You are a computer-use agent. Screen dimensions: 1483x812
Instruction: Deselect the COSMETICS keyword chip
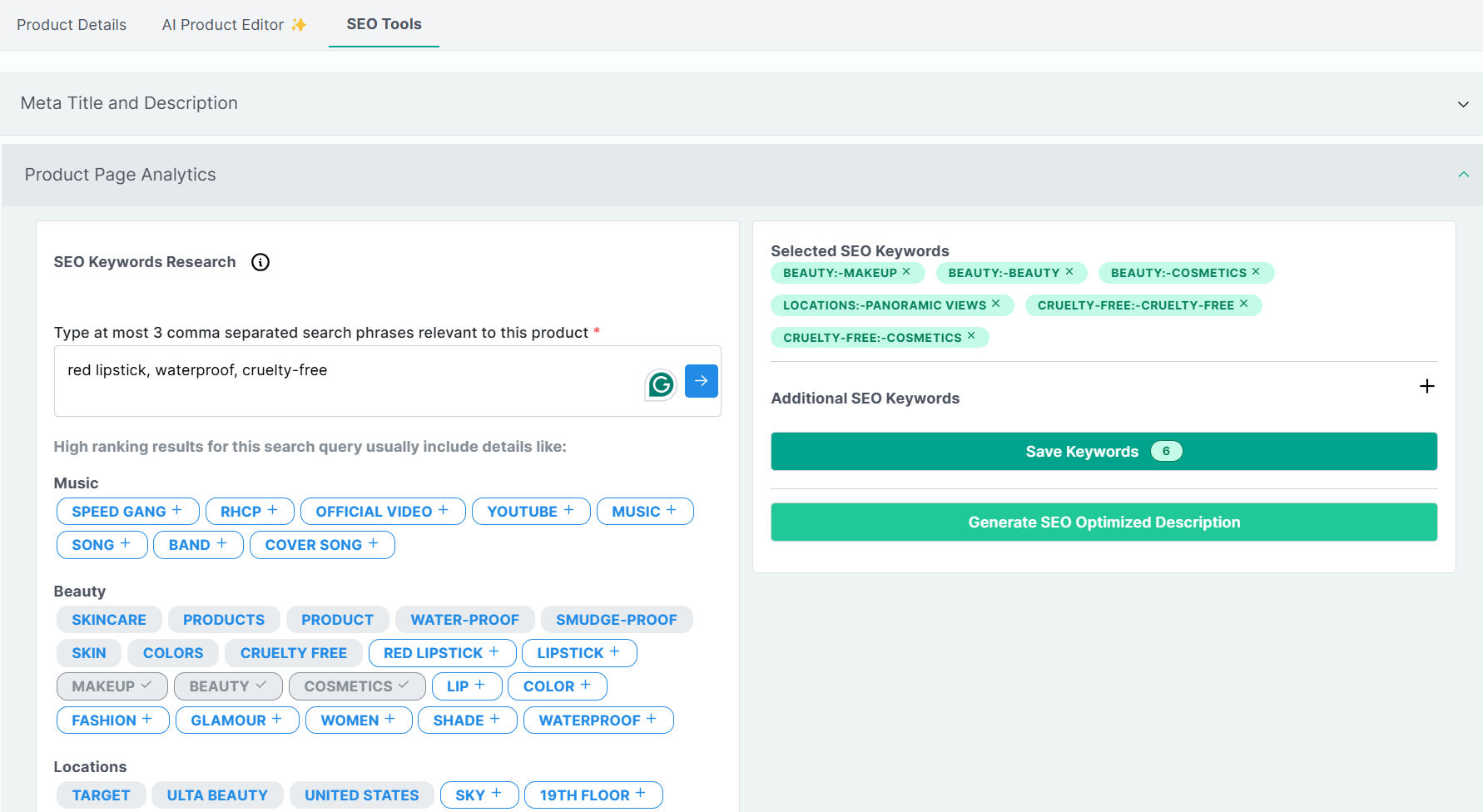tap(357, 686)
